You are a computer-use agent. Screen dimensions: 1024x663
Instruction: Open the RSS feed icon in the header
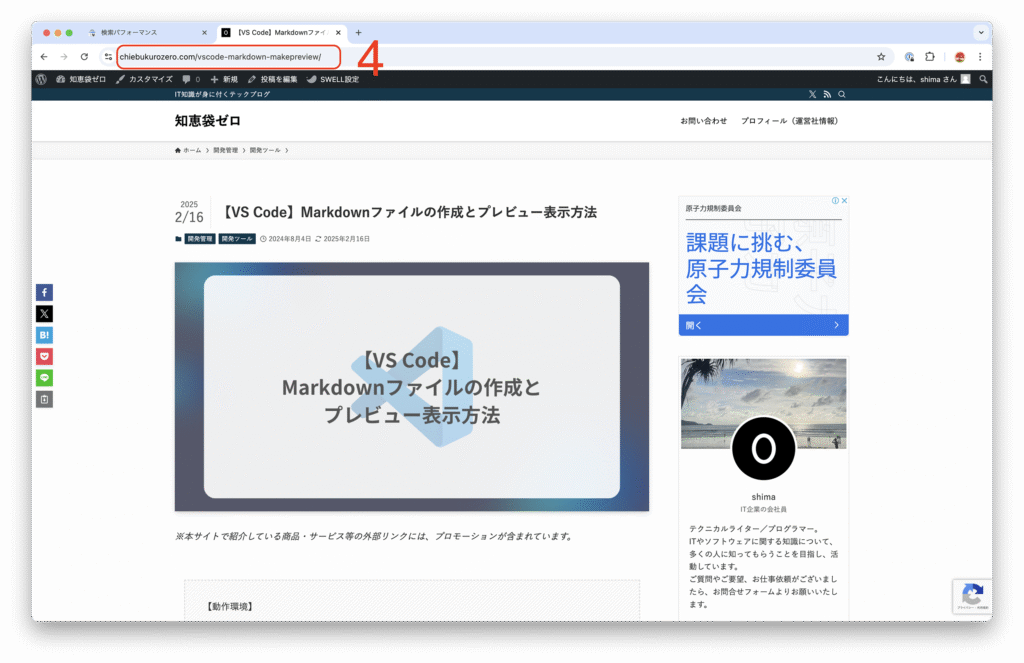(x=827, y=94)
